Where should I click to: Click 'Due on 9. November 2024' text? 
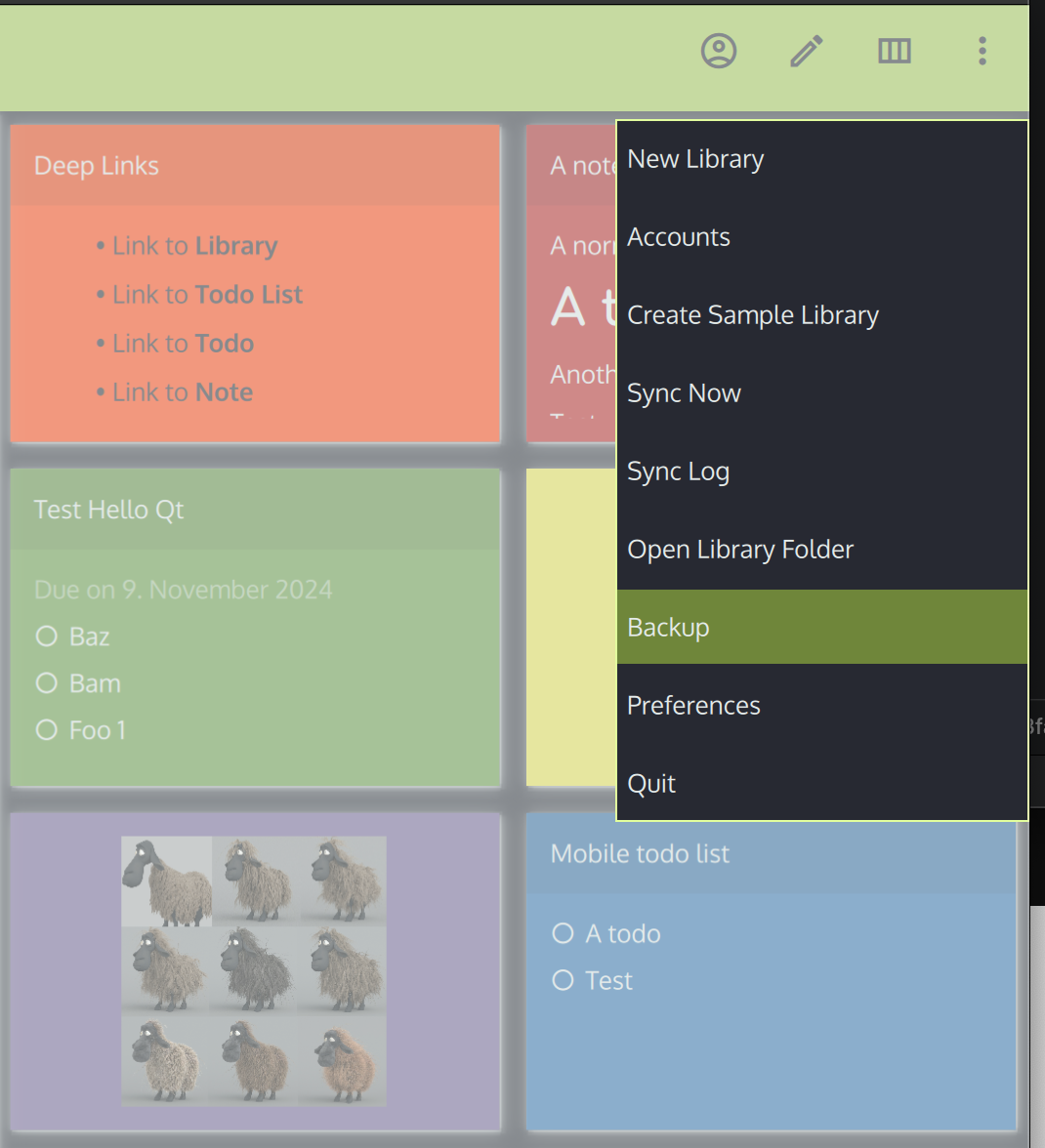tap(183, 590)
